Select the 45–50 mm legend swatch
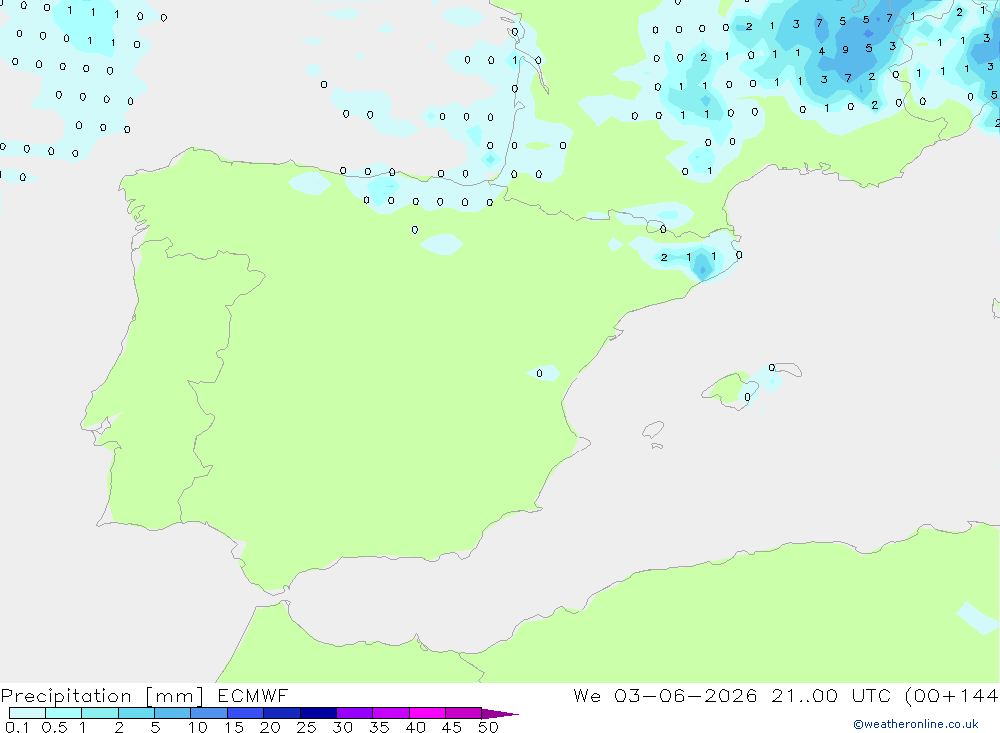 point(463,713)
